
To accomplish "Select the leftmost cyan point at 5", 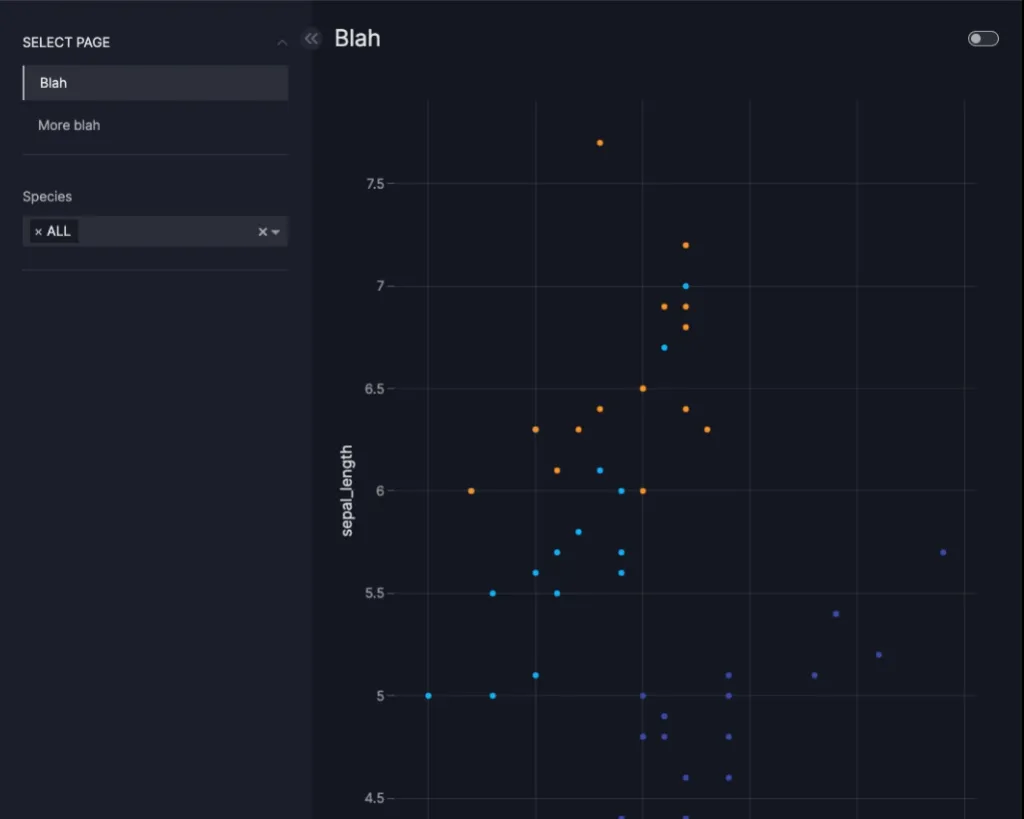I will tap(428, 696).
